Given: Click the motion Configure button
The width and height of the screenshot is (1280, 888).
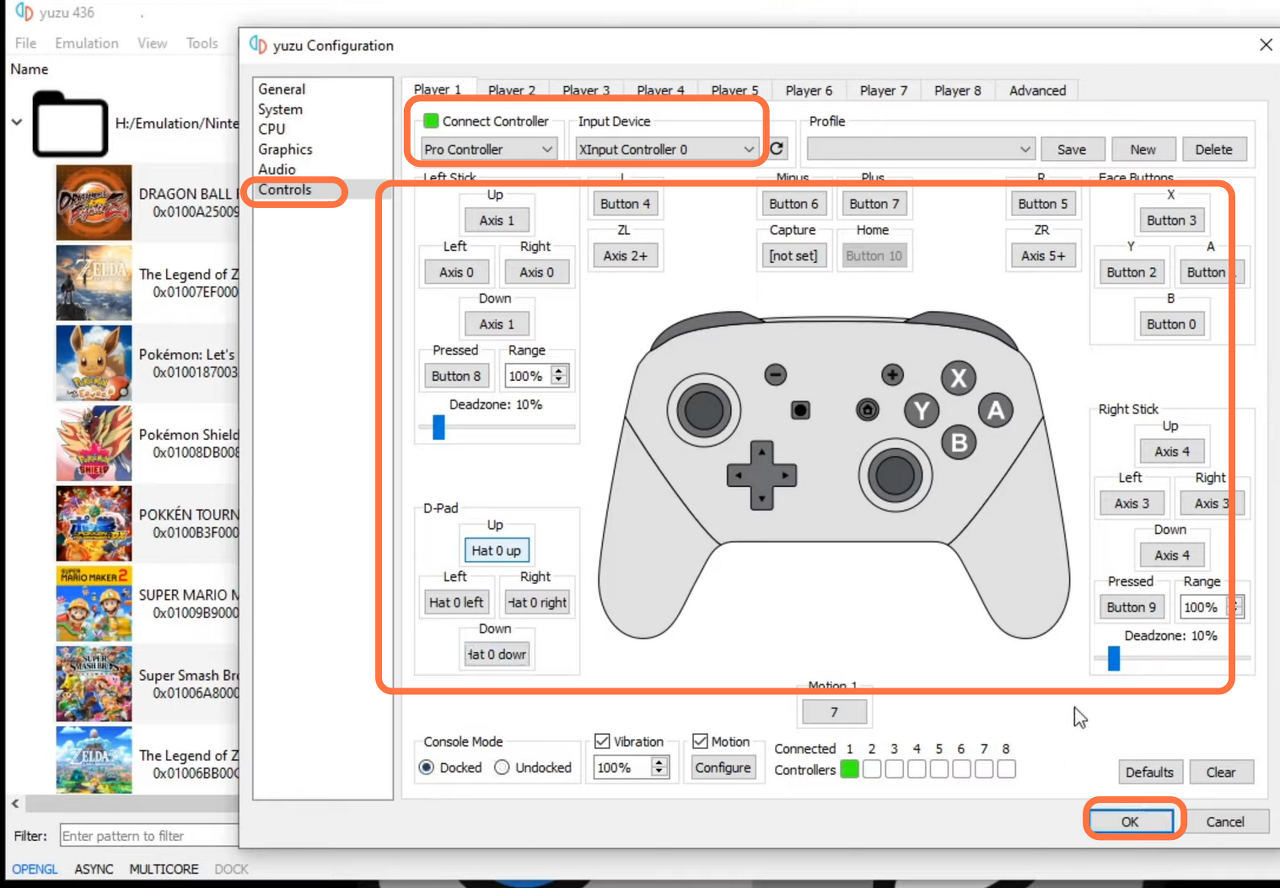Looking at the screenshot, I should (x=723, y=767).
